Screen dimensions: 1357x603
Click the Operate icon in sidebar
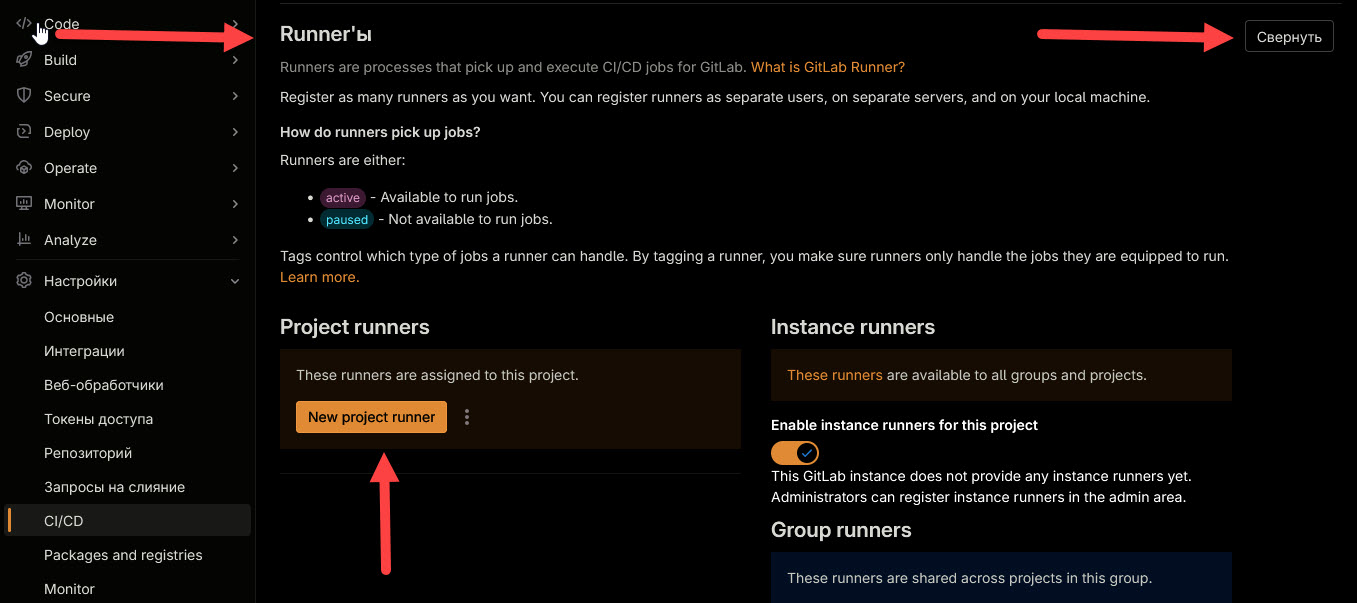click(x=24, y=168)
